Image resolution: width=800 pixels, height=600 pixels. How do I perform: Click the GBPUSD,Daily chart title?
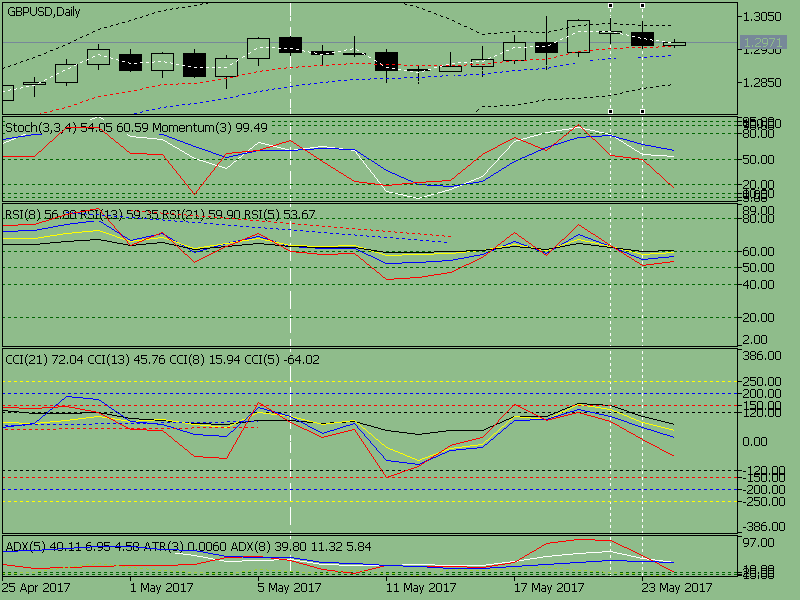(44, 12)
